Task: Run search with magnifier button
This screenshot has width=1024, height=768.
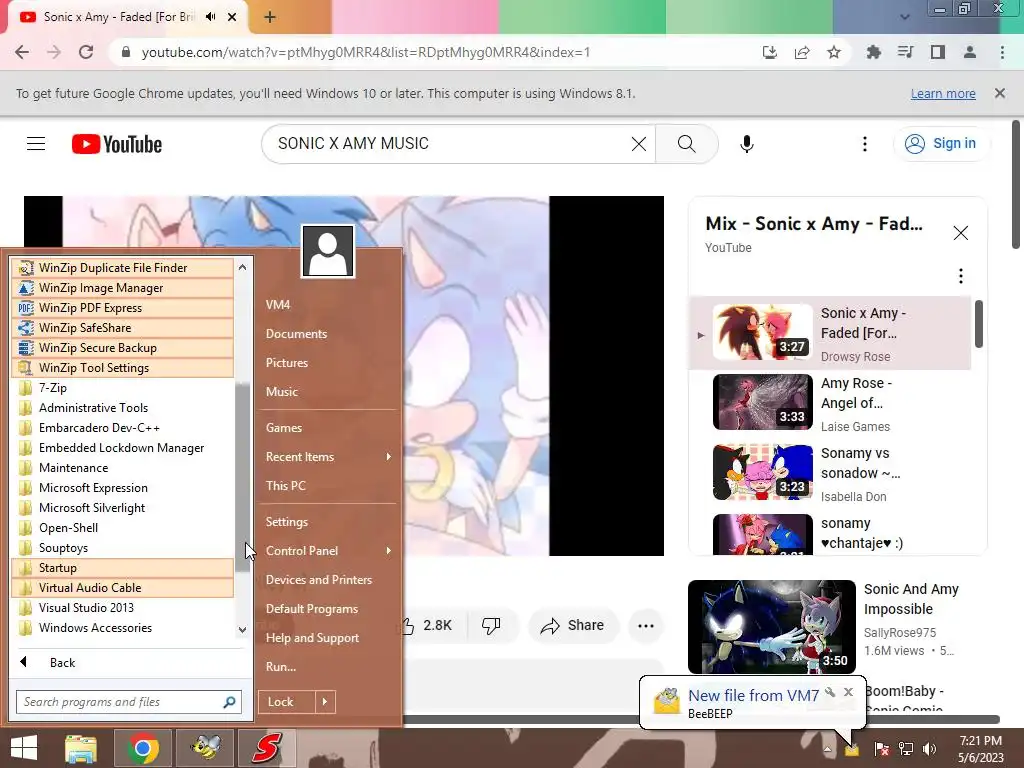Action: tap(686, 144)
